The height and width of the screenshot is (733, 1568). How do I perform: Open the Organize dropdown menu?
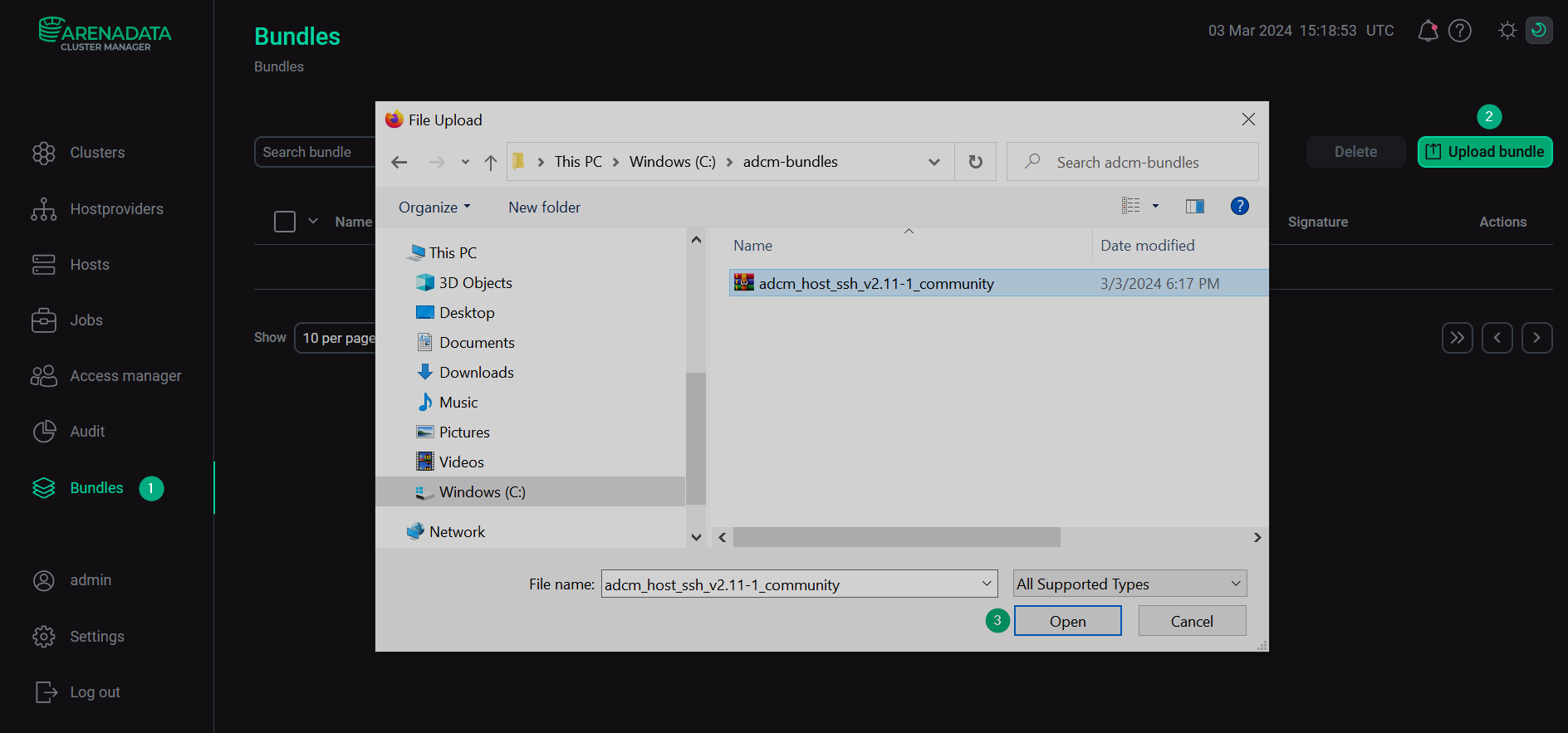pos(434,208)
